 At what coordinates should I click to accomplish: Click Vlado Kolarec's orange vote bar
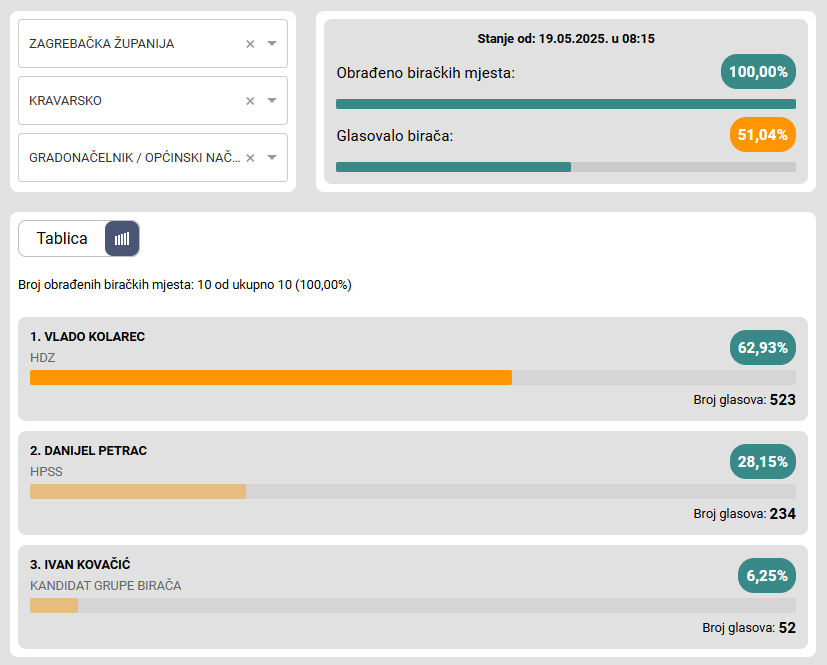pos(270,378)
